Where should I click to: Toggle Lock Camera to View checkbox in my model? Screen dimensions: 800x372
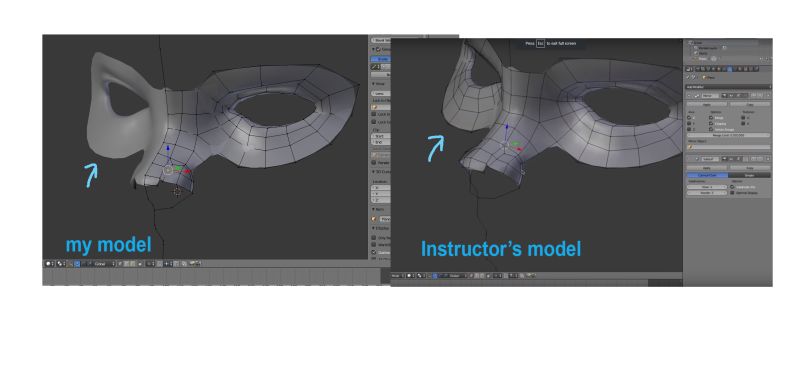[373, 121]
